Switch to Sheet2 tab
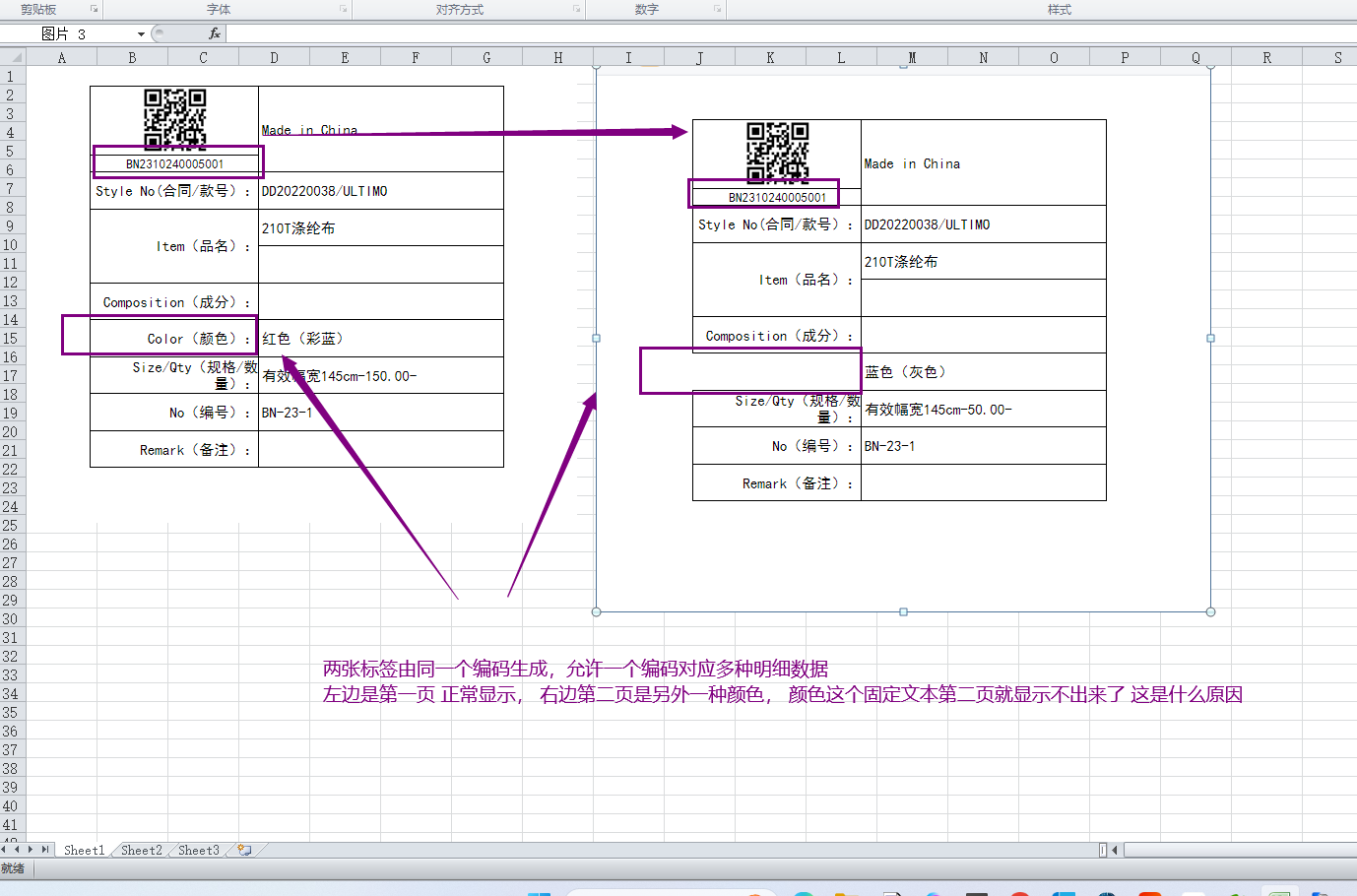 point(141,850)
